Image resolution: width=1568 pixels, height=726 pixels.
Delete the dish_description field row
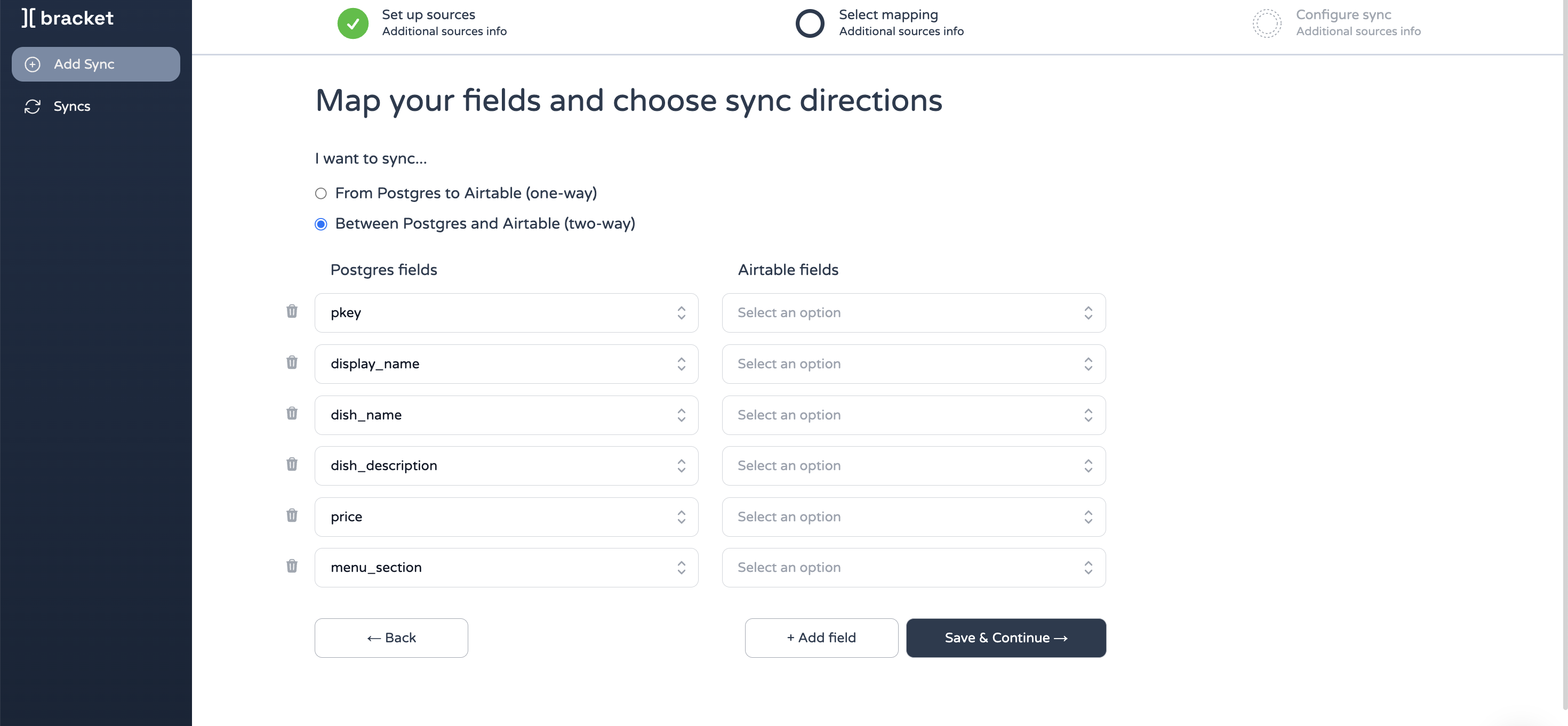(292, 464)
